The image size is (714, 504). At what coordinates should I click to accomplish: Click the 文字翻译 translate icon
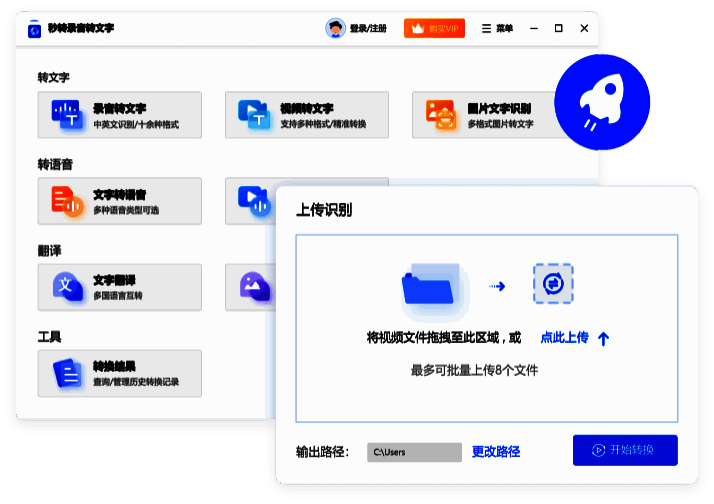[68, 287]
